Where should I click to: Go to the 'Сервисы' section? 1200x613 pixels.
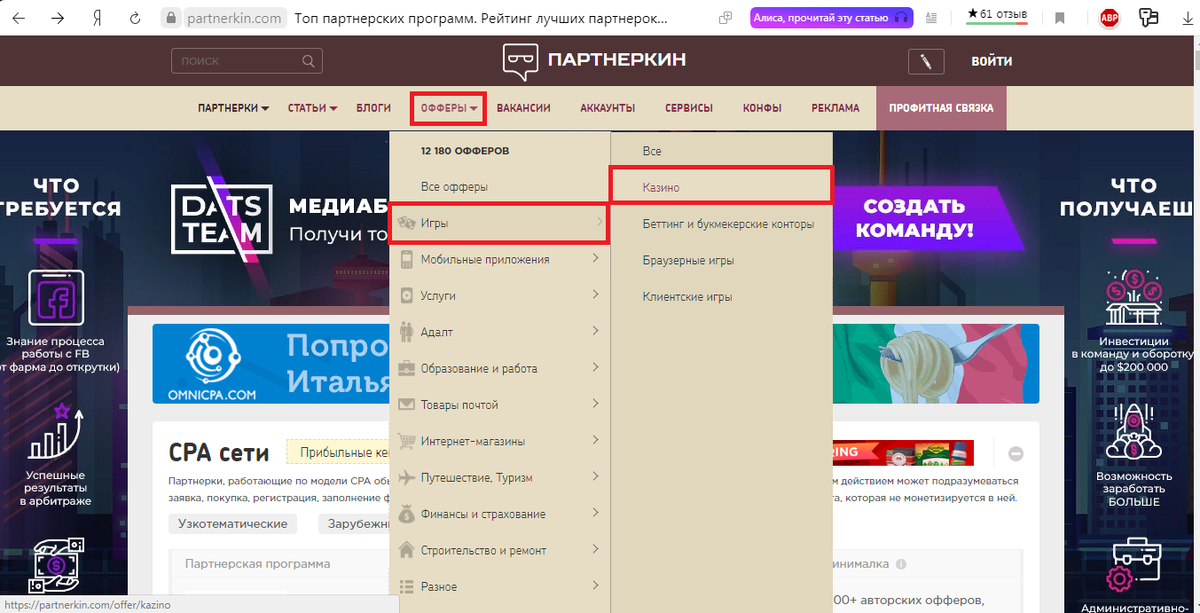(x=689, y=108)
